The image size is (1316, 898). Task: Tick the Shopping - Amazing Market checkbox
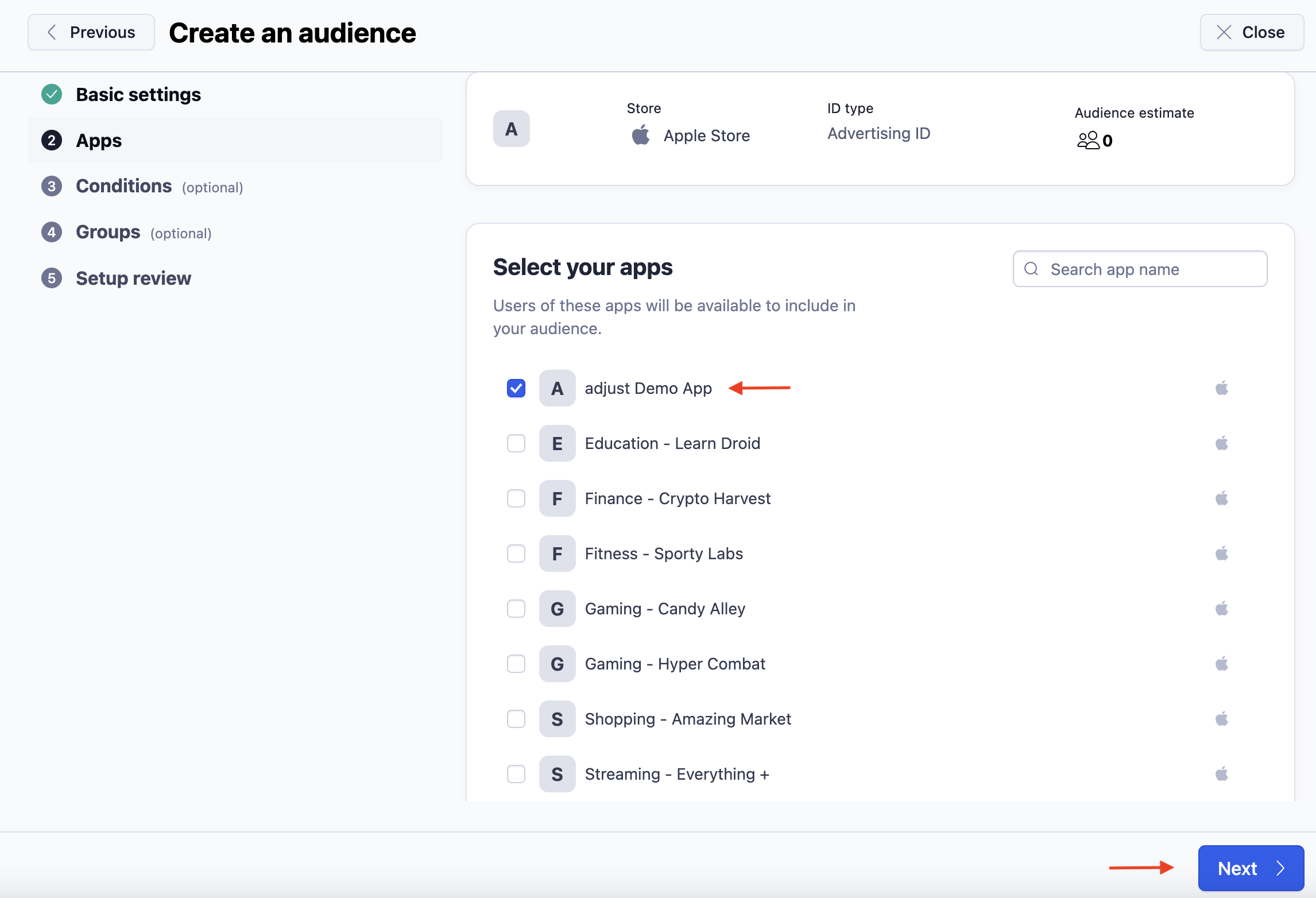516,719
